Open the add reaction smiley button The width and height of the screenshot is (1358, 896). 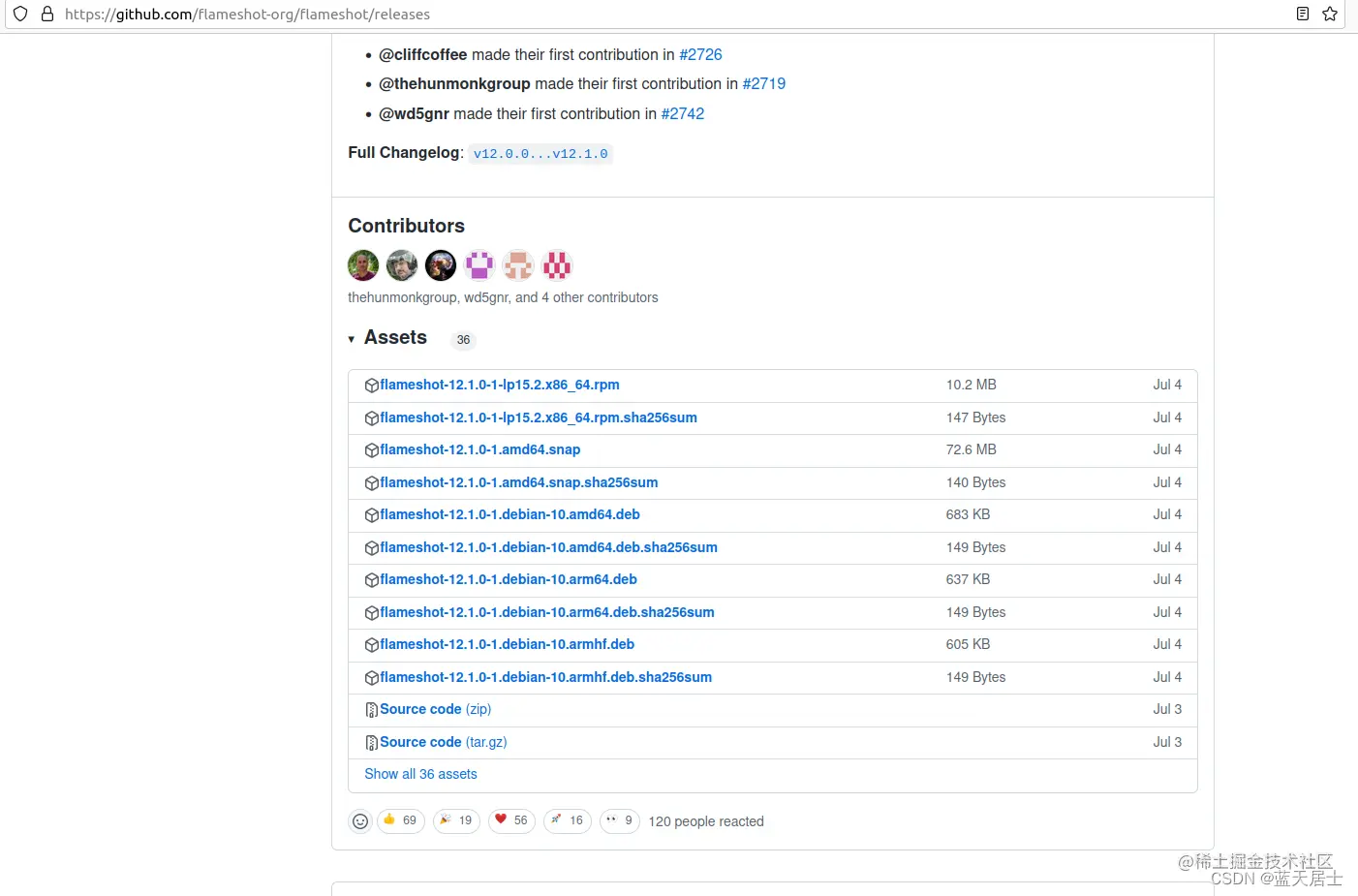tap(360, 821)
